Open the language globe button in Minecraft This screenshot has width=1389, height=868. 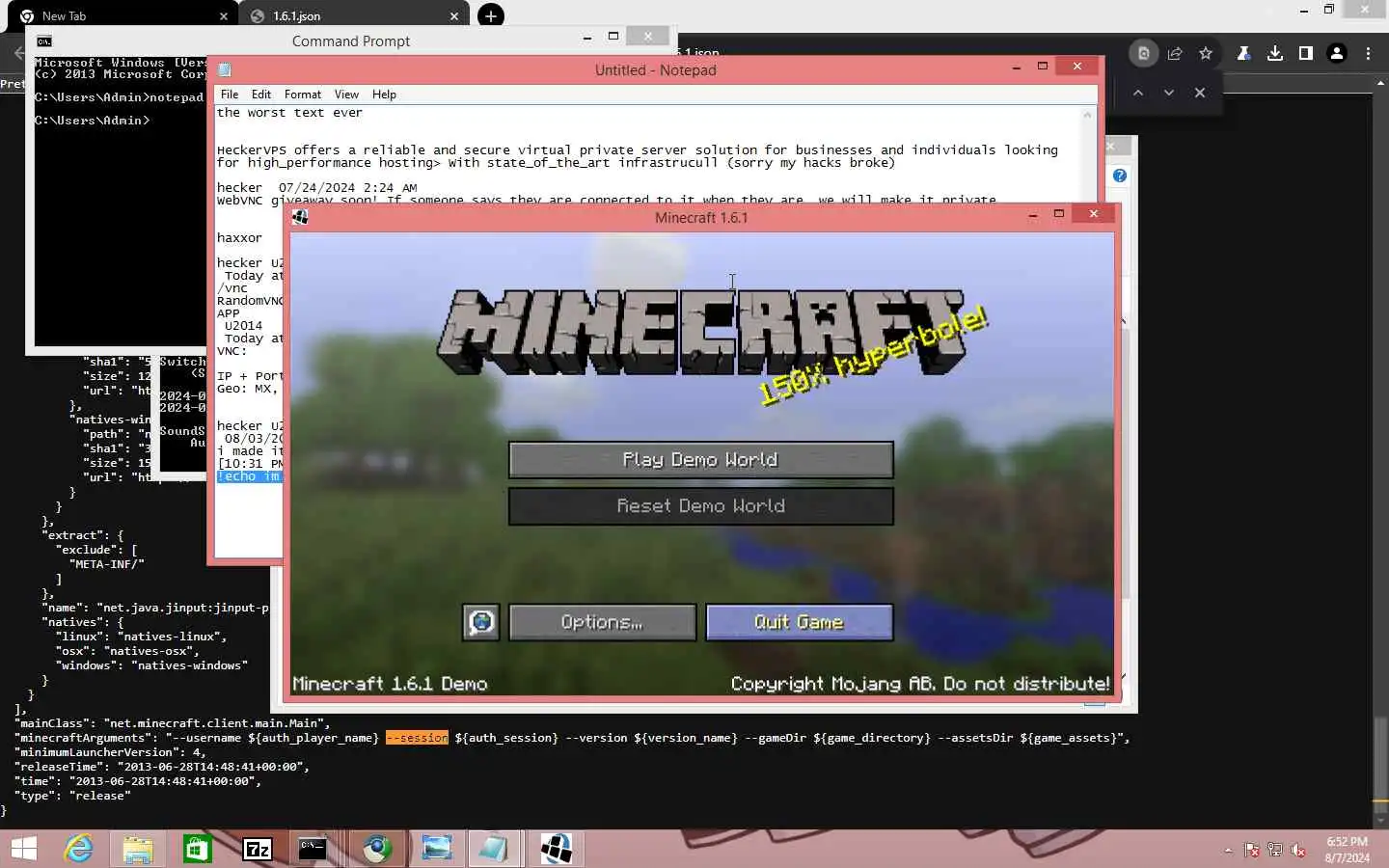481,622
